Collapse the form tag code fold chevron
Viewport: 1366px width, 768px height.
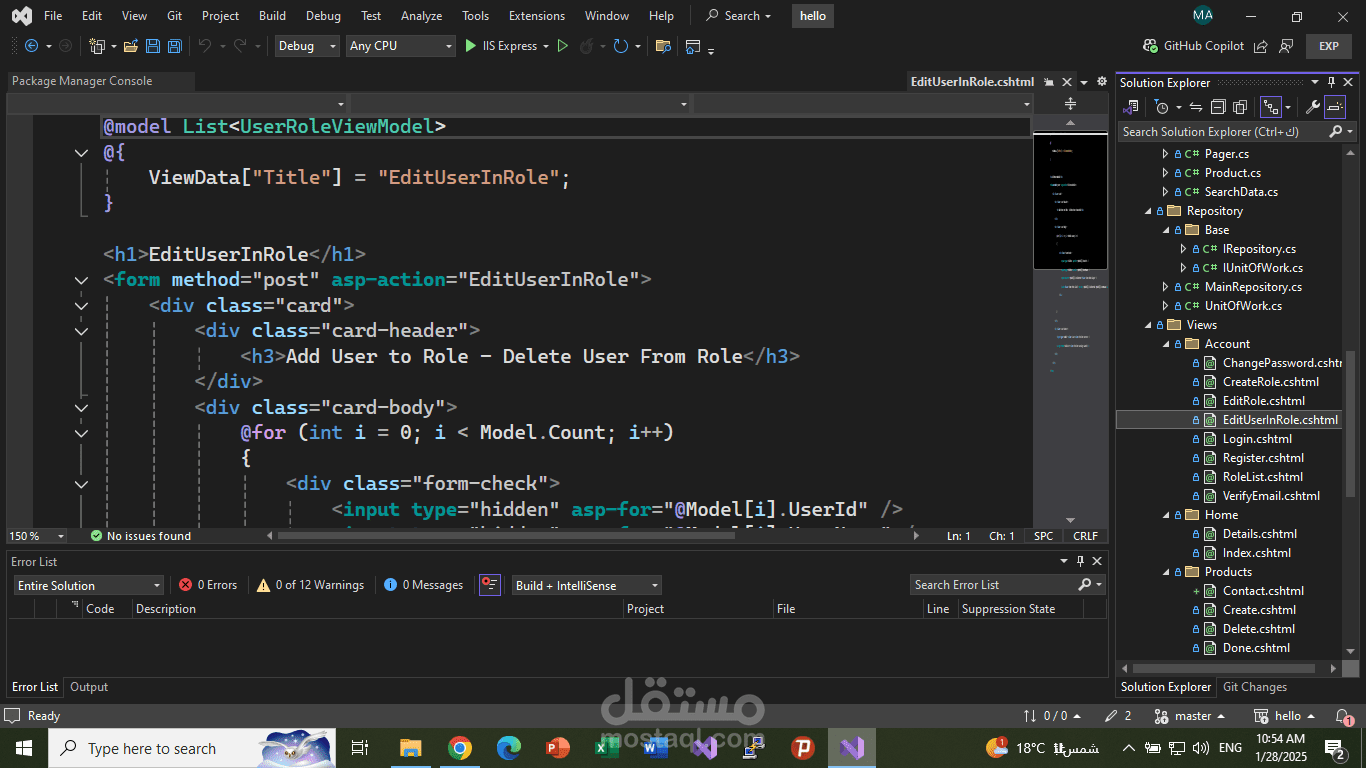point(81,280)
